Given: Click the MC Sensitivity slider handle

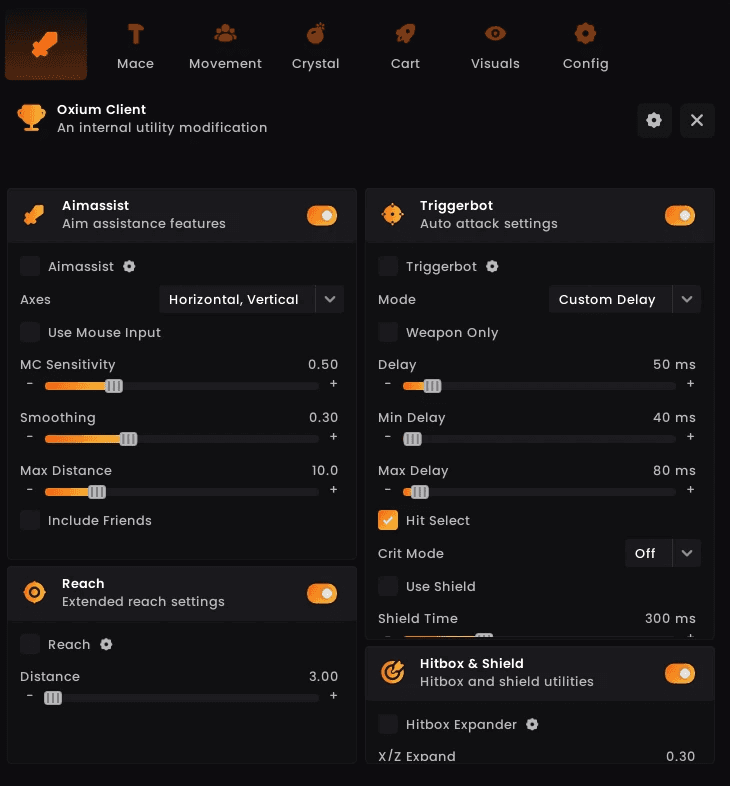Looking at the screenshot, I should pyautogui.click(x=114, y=386).
